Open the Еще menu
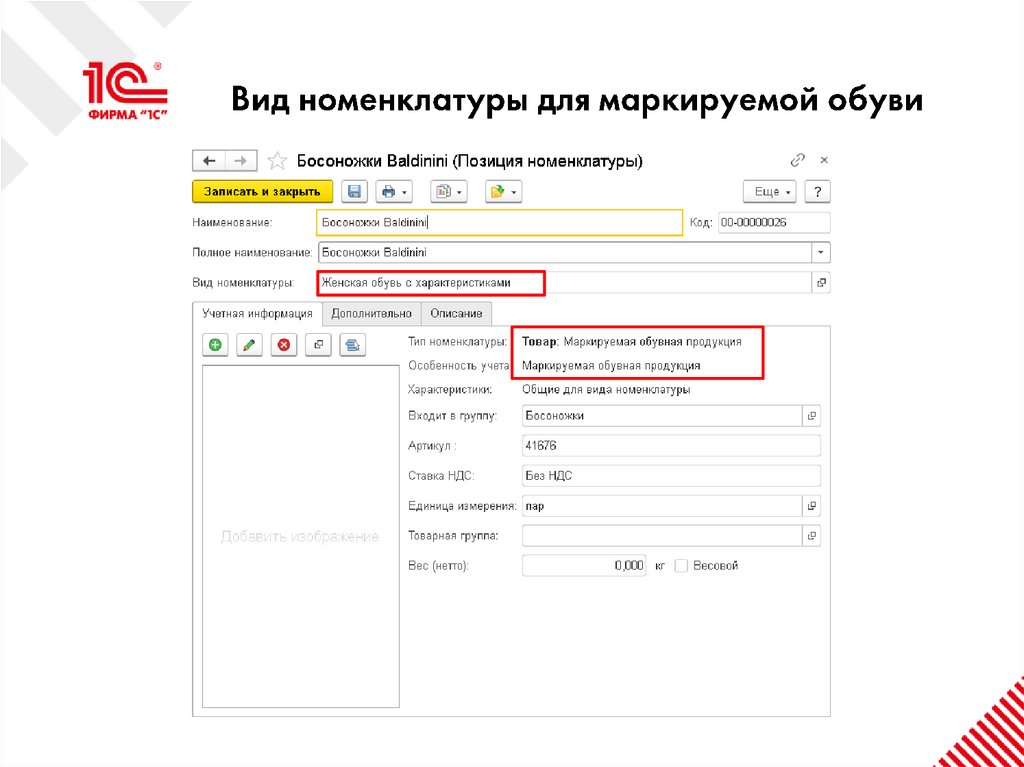Image resolution: width=1024 pixels, height=767 pixels. tap(769, 192)
